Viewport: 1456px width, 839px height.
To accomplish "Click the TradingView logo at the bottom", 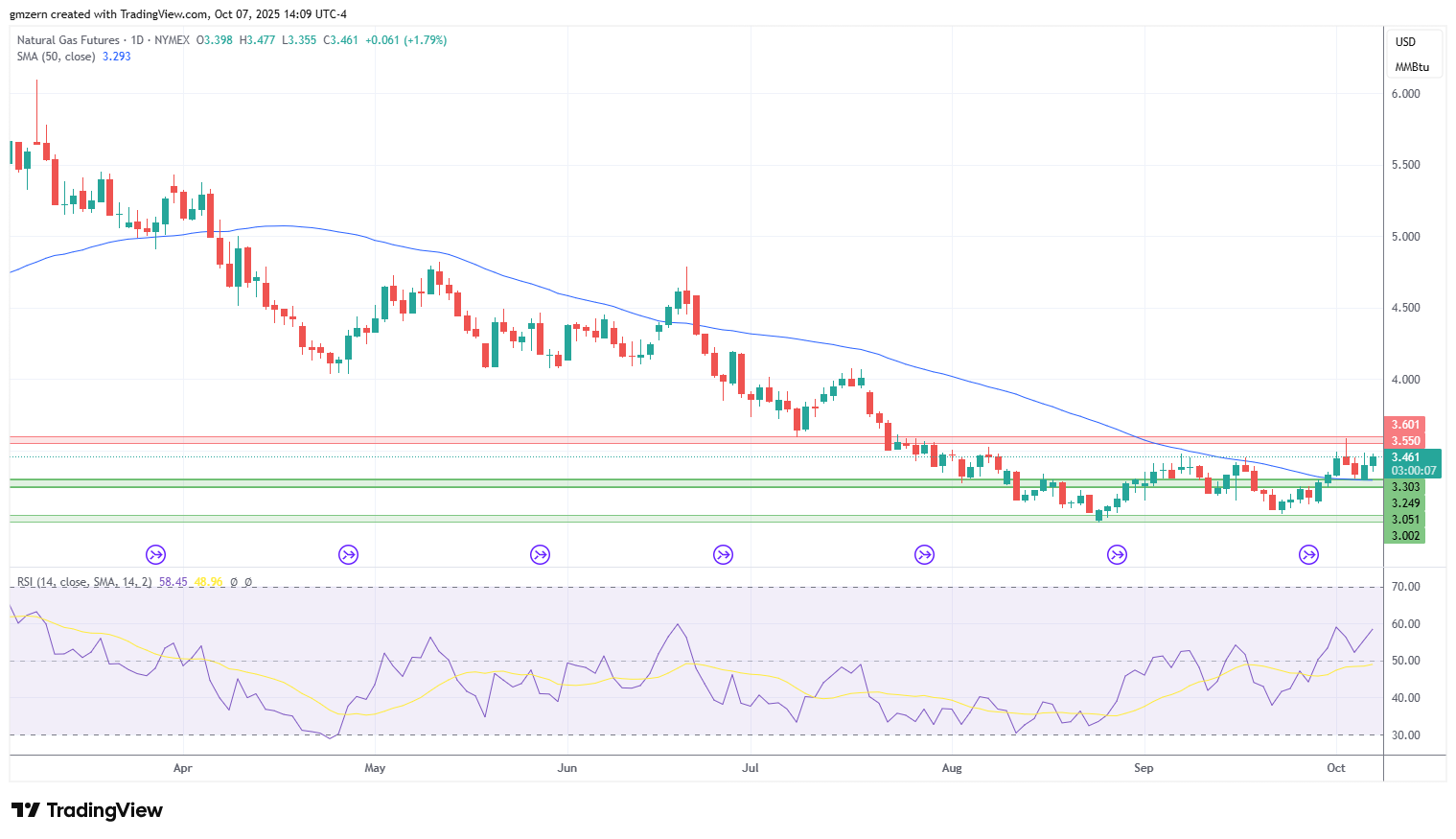I will [x=87, y=810].
